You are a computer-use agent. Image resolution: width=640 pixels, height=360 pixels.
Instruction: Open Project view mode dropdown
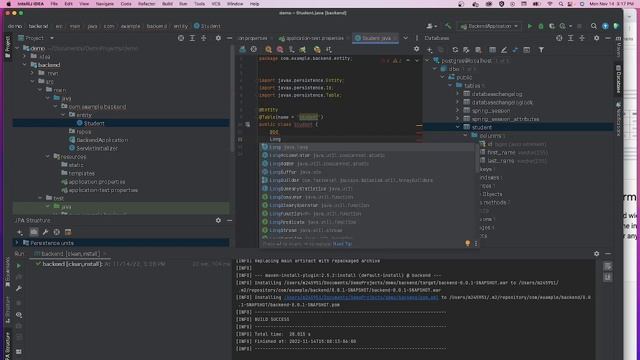(x=52, y=38)
